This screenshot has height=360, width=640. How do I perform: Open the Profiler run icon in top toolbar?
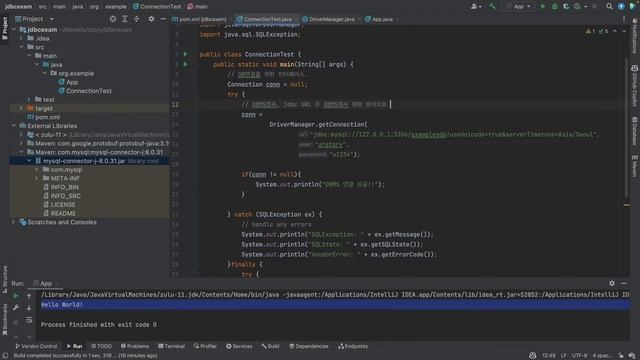tap(577, 7)
